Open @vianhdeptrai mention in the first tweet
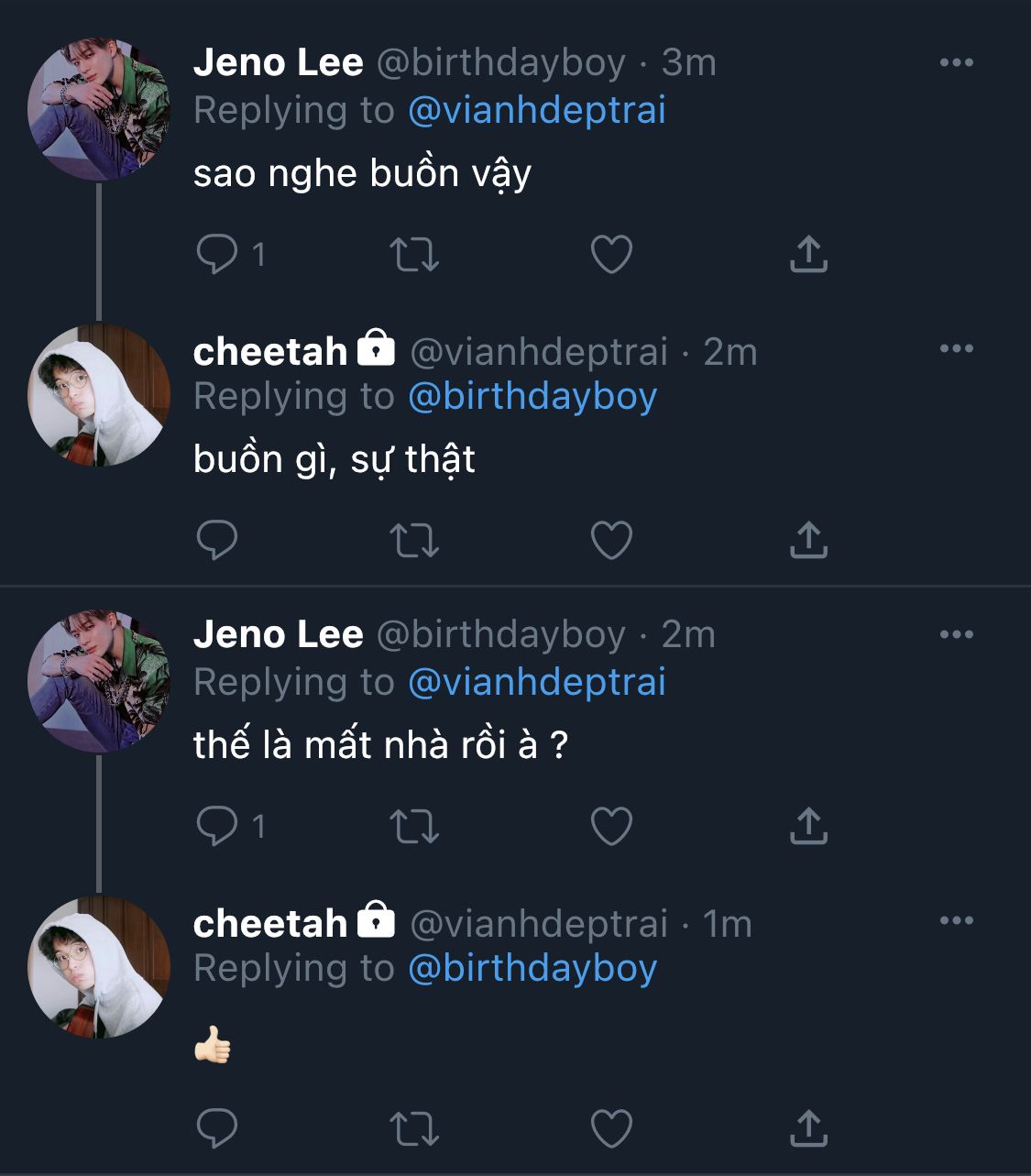The image size is (1031, 1176). tap(536, 110)
